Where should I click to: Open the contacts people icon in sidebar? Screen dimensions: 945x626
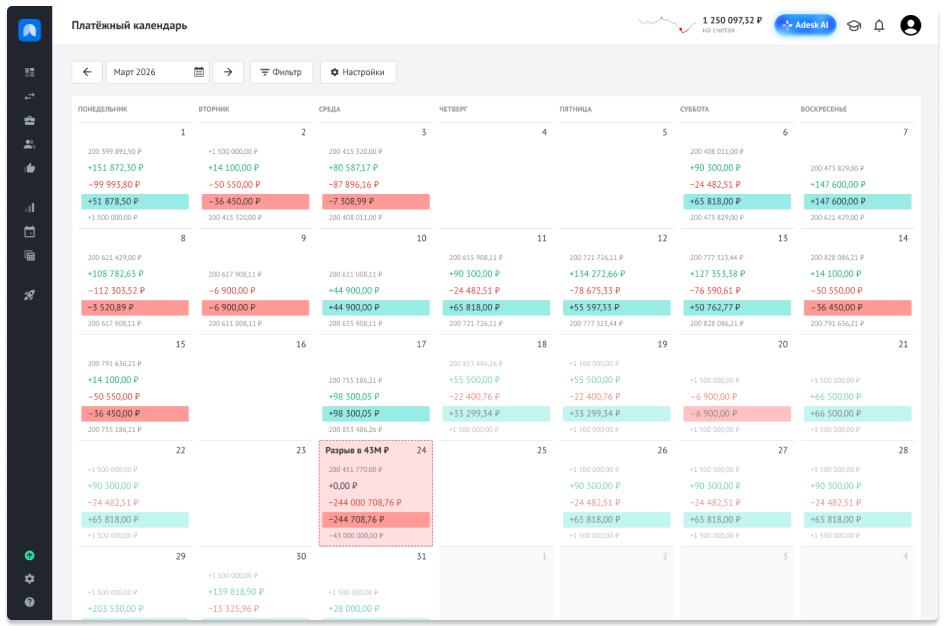[x=30, y=144]
